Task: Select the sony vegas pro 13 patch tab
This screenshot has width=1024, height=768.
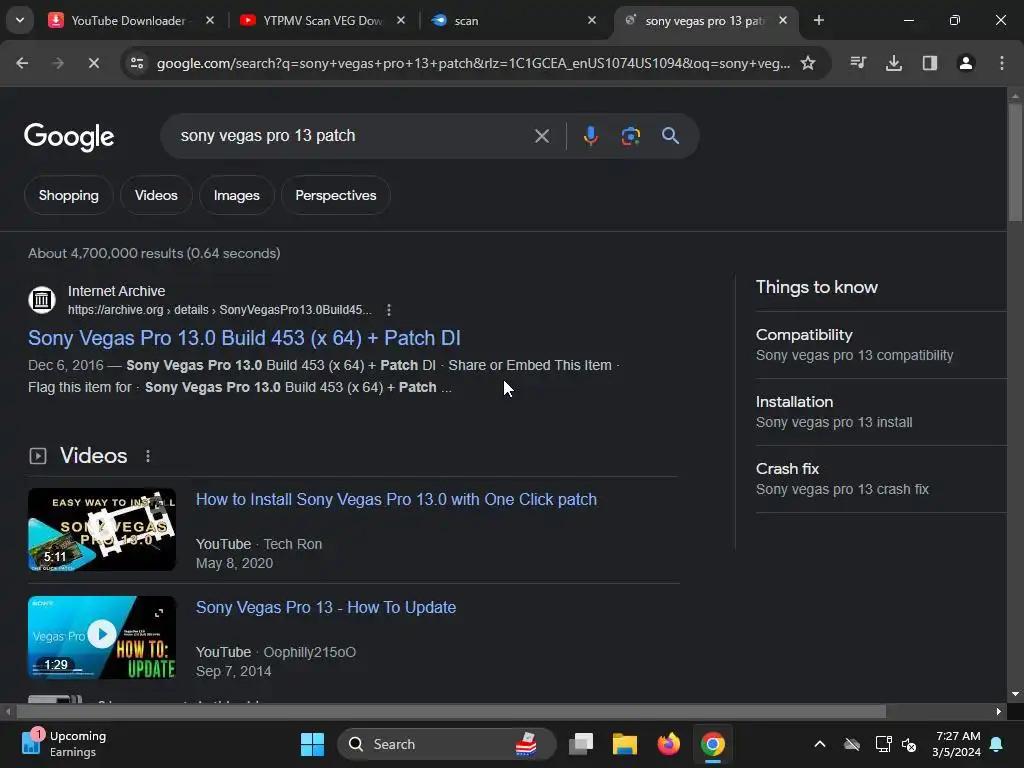Action: pos(704,21)
